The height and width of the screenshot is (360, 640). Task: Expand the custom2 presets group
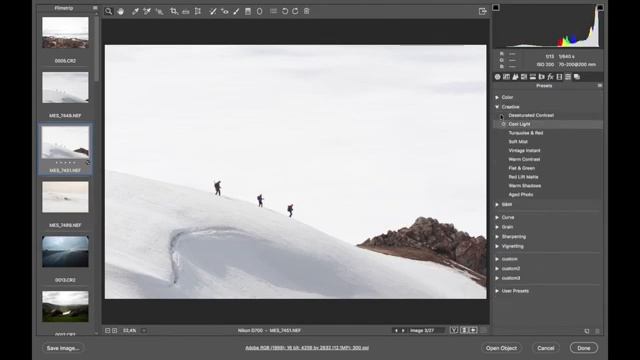click(497, 269)
